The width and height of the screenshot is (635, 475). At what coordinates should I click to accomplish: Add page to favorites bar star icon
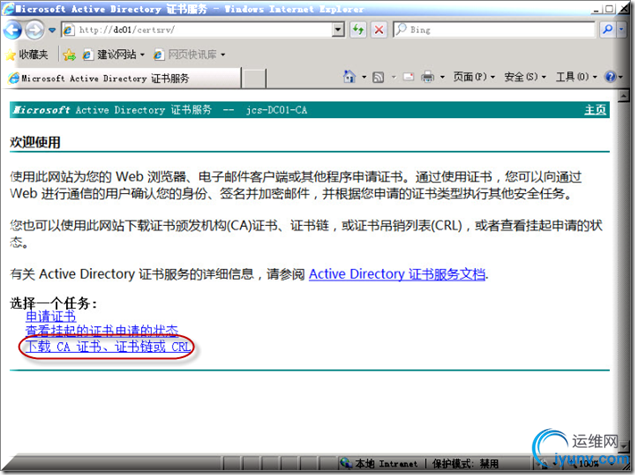point(69,55)
